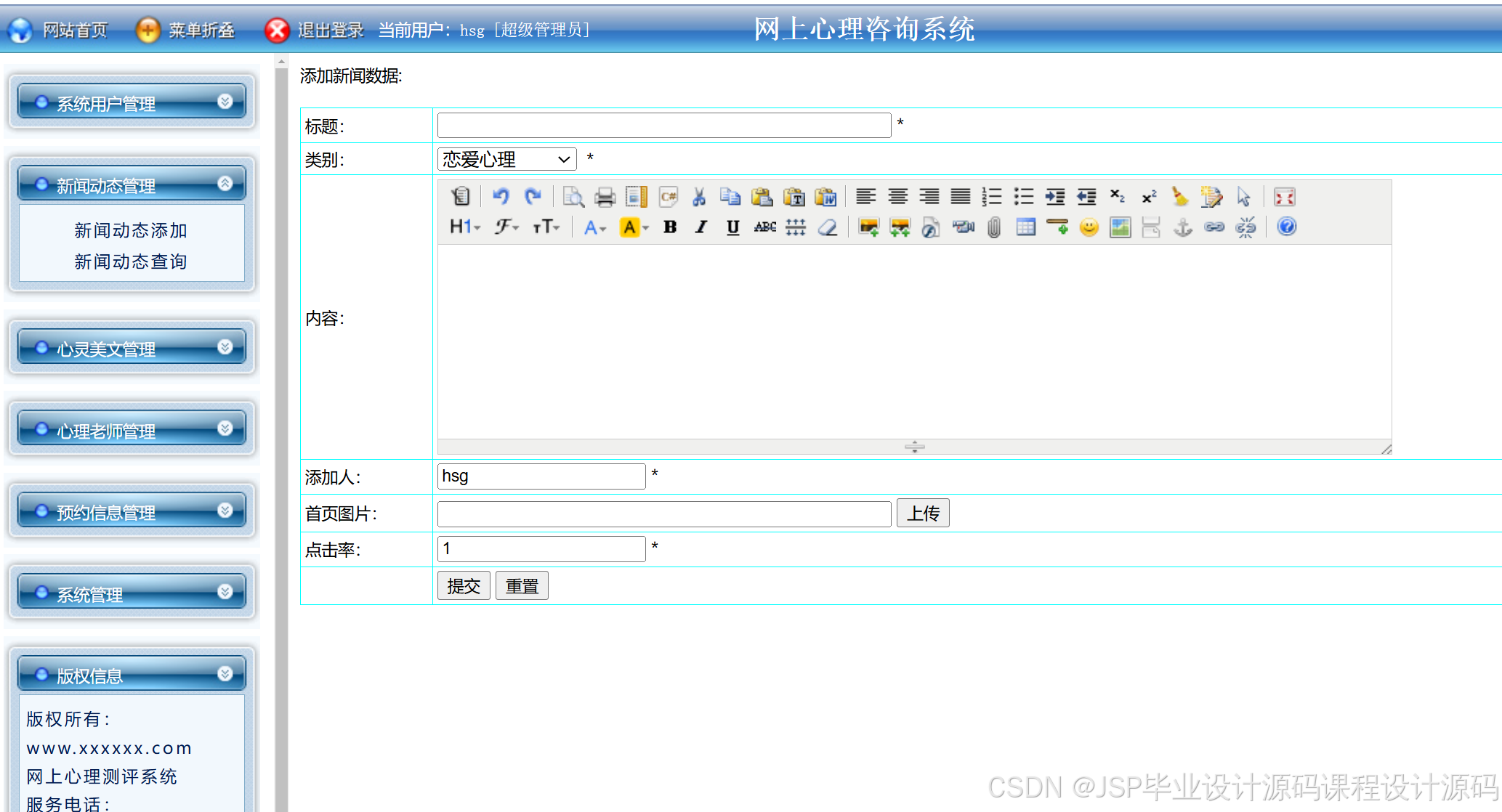
Task: Insert emoticon with the smiley icon
Action: click(x=1089, y=227)
